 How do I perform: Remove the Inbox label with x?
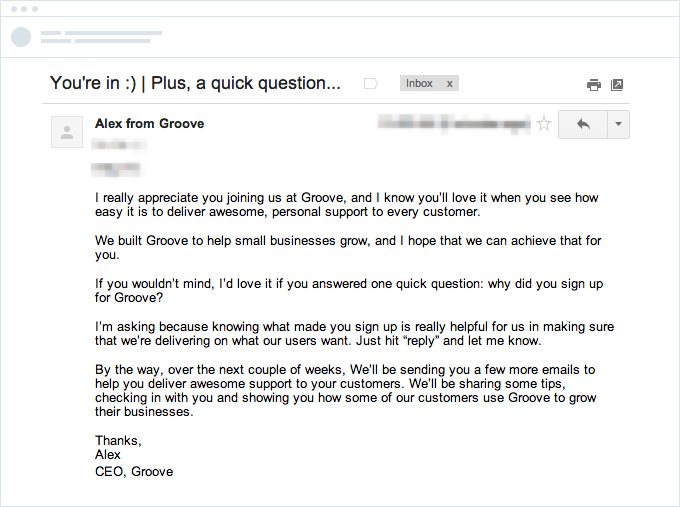coord(450,84)
